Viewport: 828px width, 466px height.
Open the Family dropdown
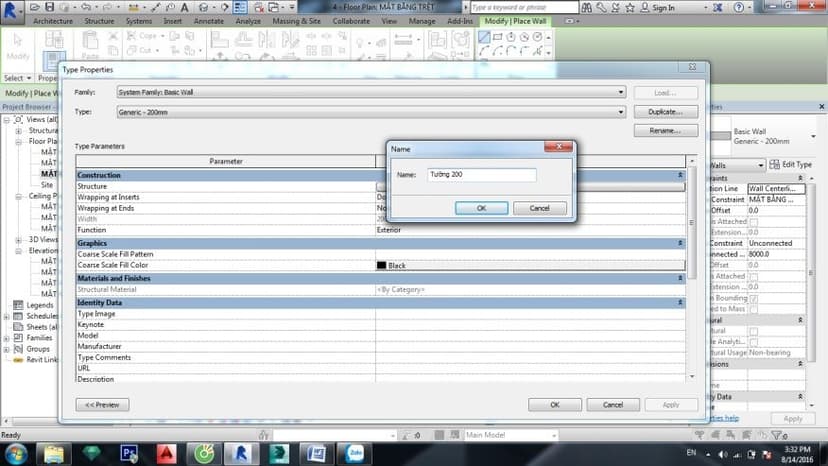pos(621,92)
